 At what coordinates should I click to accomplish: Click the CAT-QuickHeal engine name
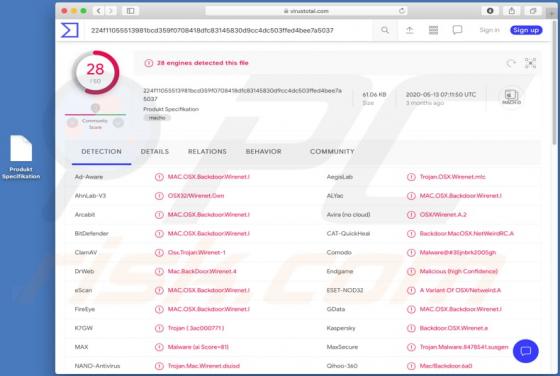tap(348, 234)
